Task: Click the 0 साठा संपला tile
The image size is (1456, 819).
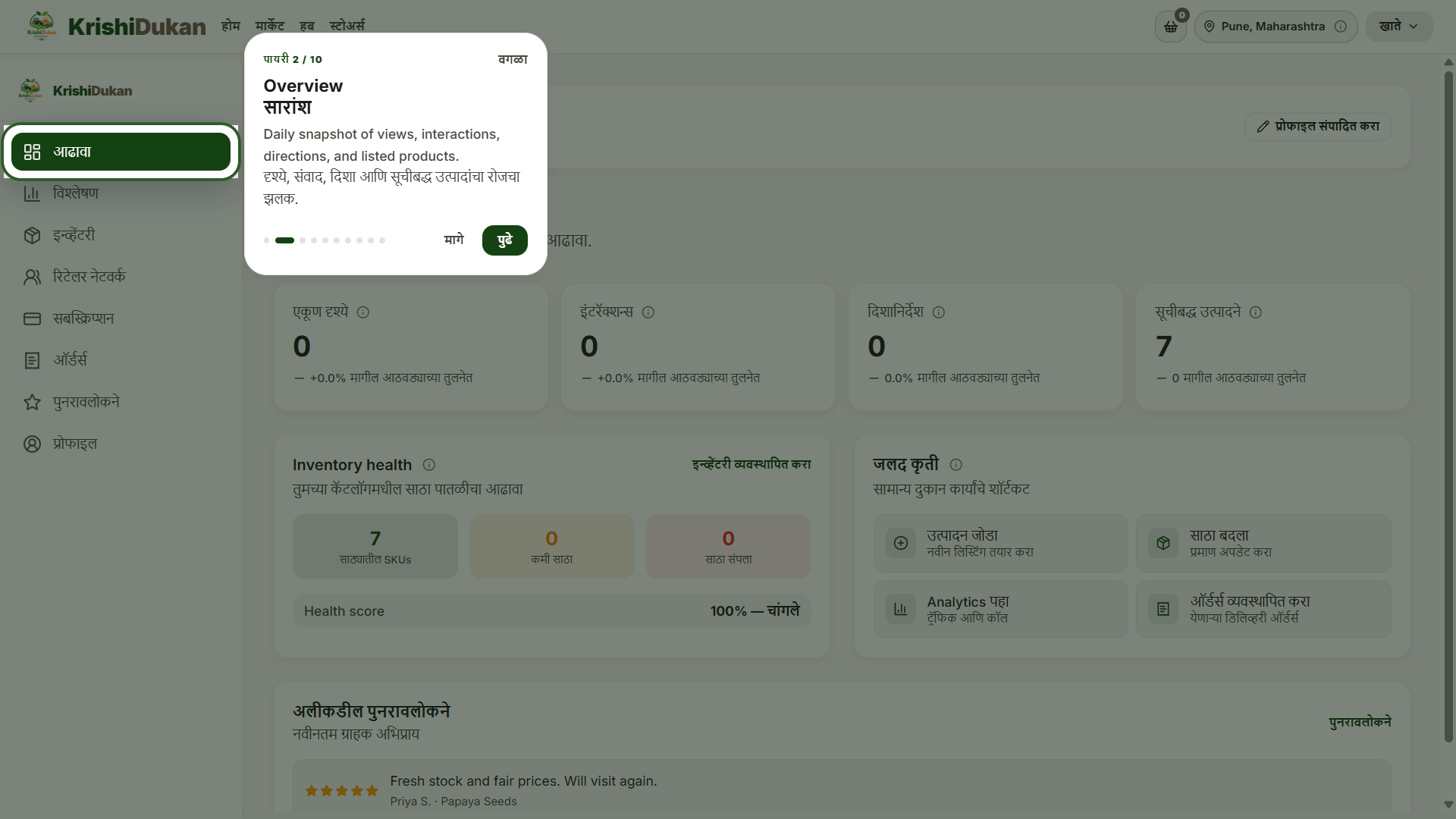Action: [x=729, y=547]
